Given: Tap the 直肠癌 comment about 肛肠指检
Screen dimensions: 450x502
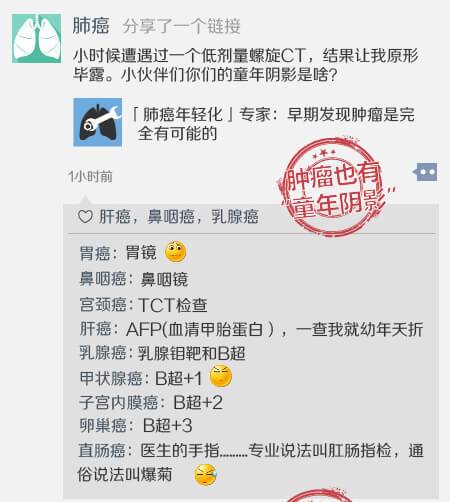Looking at the screenshot, I should pyautogui.click(x=250, y=463).
